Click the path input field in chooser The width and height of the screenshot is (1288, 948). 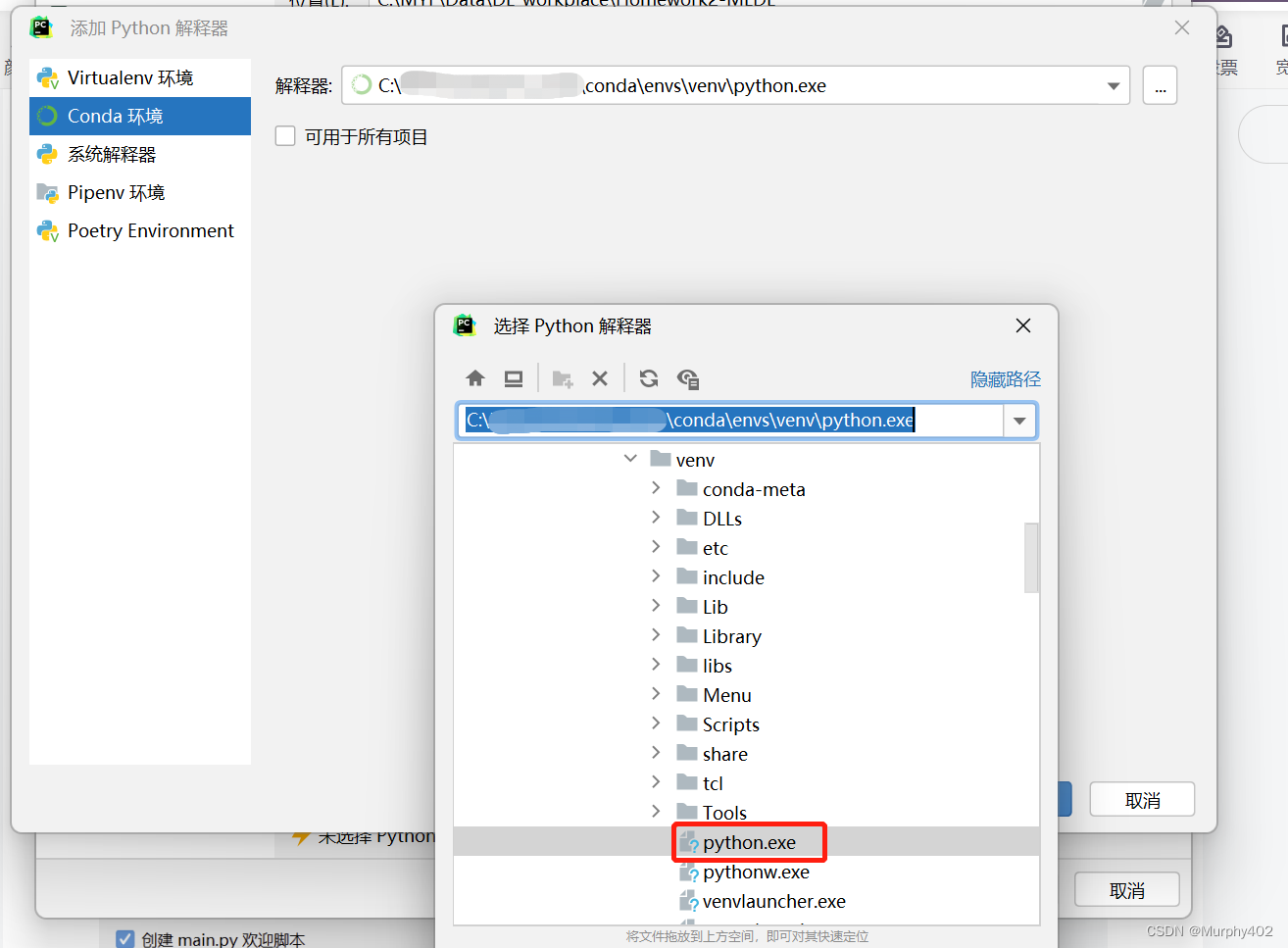coord(731,421)
